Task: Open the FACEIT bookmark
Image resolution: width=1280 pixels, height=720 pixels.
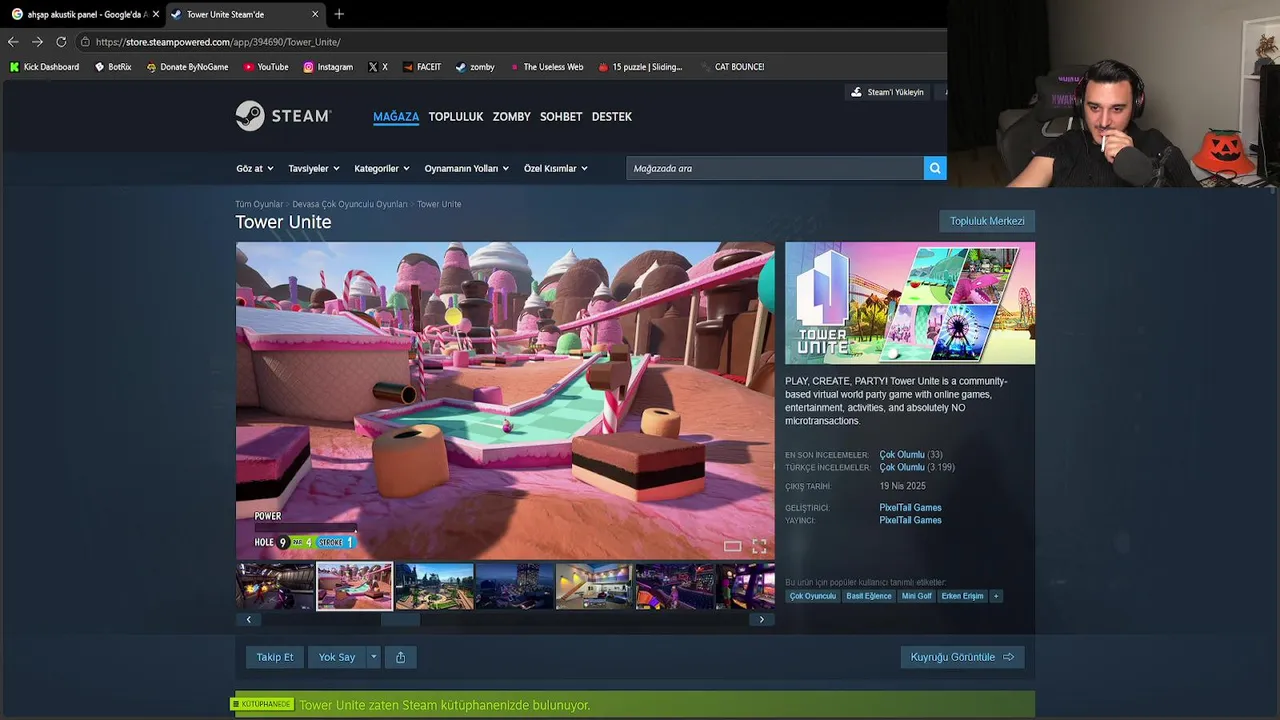Action: (x=422, y=67)
